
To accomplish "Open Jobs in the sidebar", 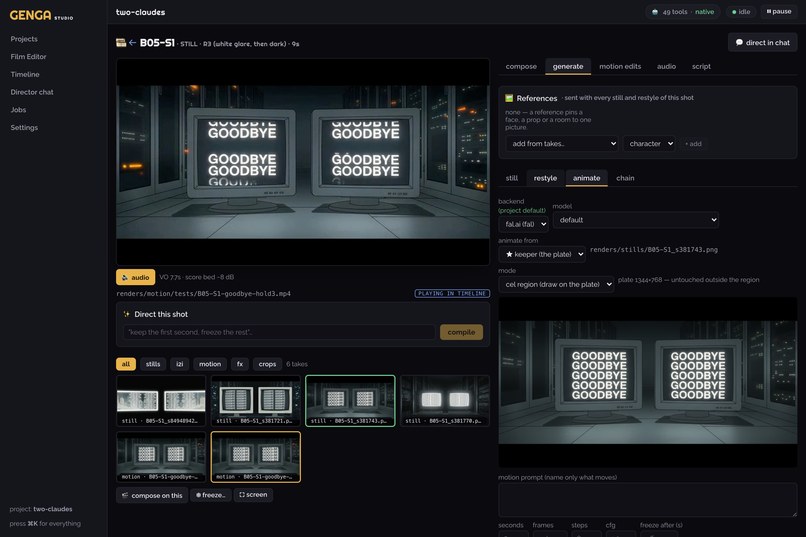I will [19, 110].
